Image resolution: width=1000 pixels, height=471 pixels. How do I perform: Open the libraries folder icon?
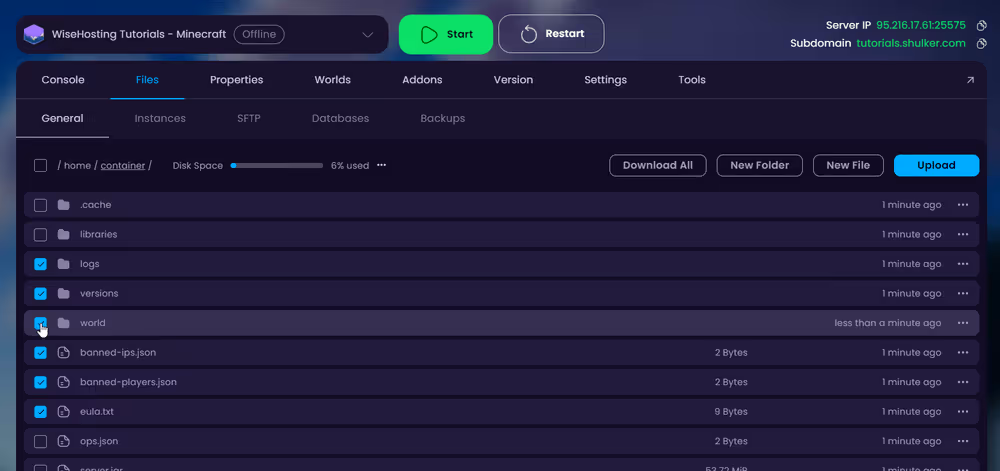tap(64, 235)
